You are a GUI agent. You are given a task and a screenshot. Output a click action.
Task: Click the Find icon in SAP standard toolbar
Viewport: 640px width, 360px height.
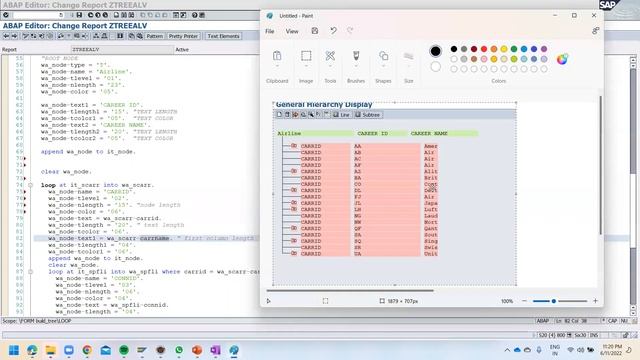[124, 15]
